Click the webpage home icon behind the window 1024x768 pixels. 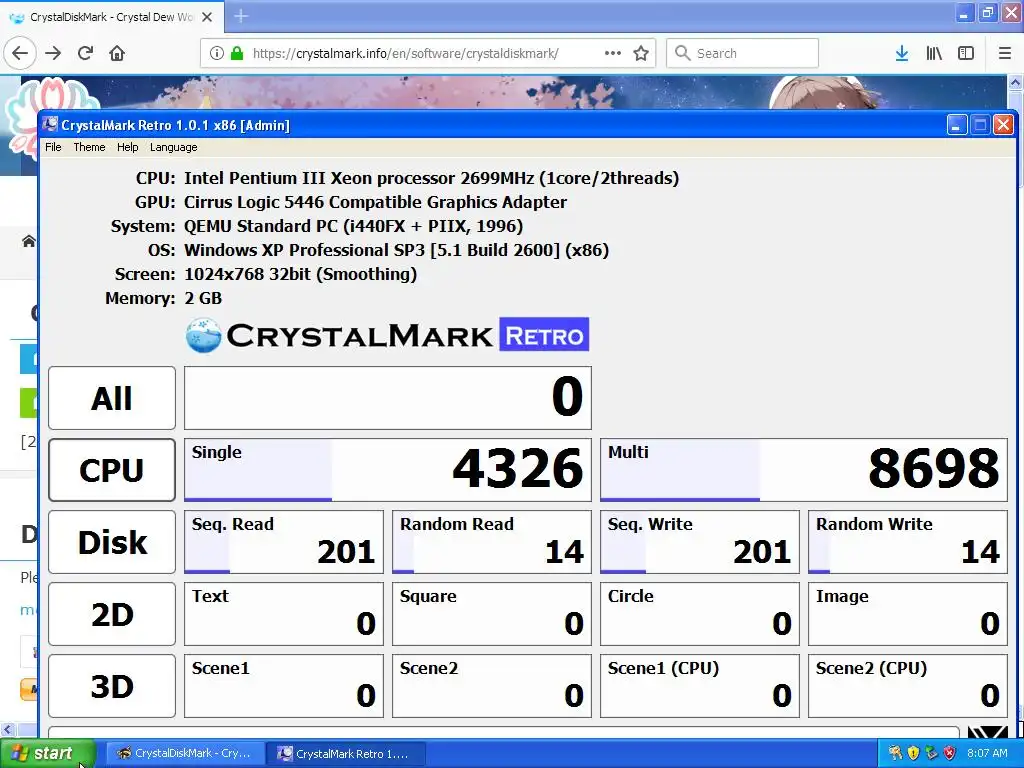(x=28, y=242)
